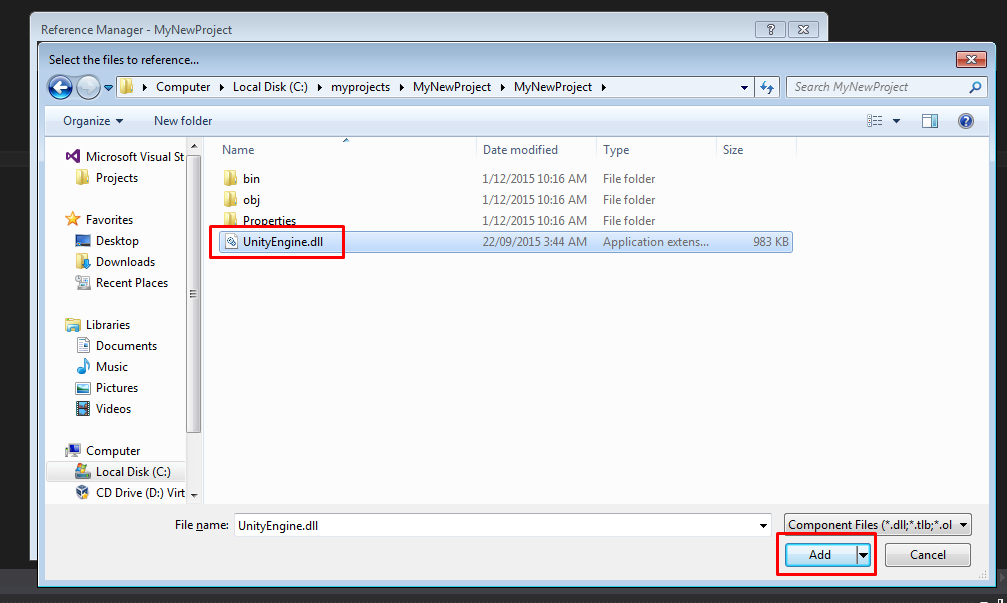The image size is (1007, 603).
Task: Click the File name input field
Action: pyautogui.click(x=495, y=525)
